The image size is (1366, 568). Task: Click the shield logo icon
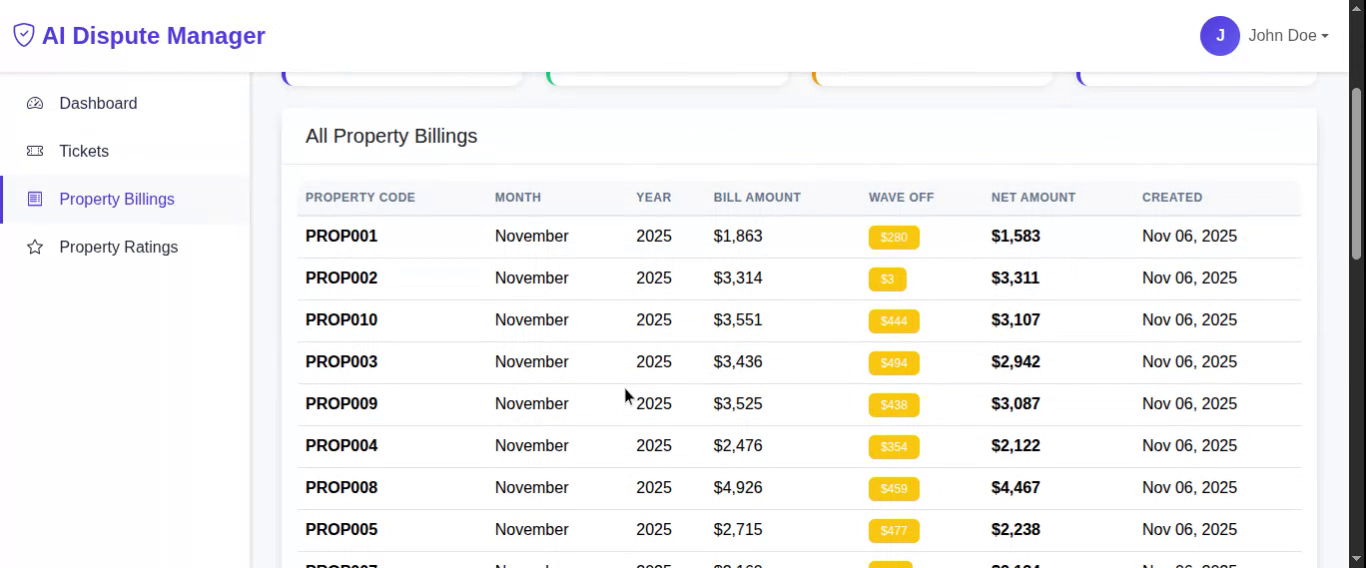pos(24,36)
